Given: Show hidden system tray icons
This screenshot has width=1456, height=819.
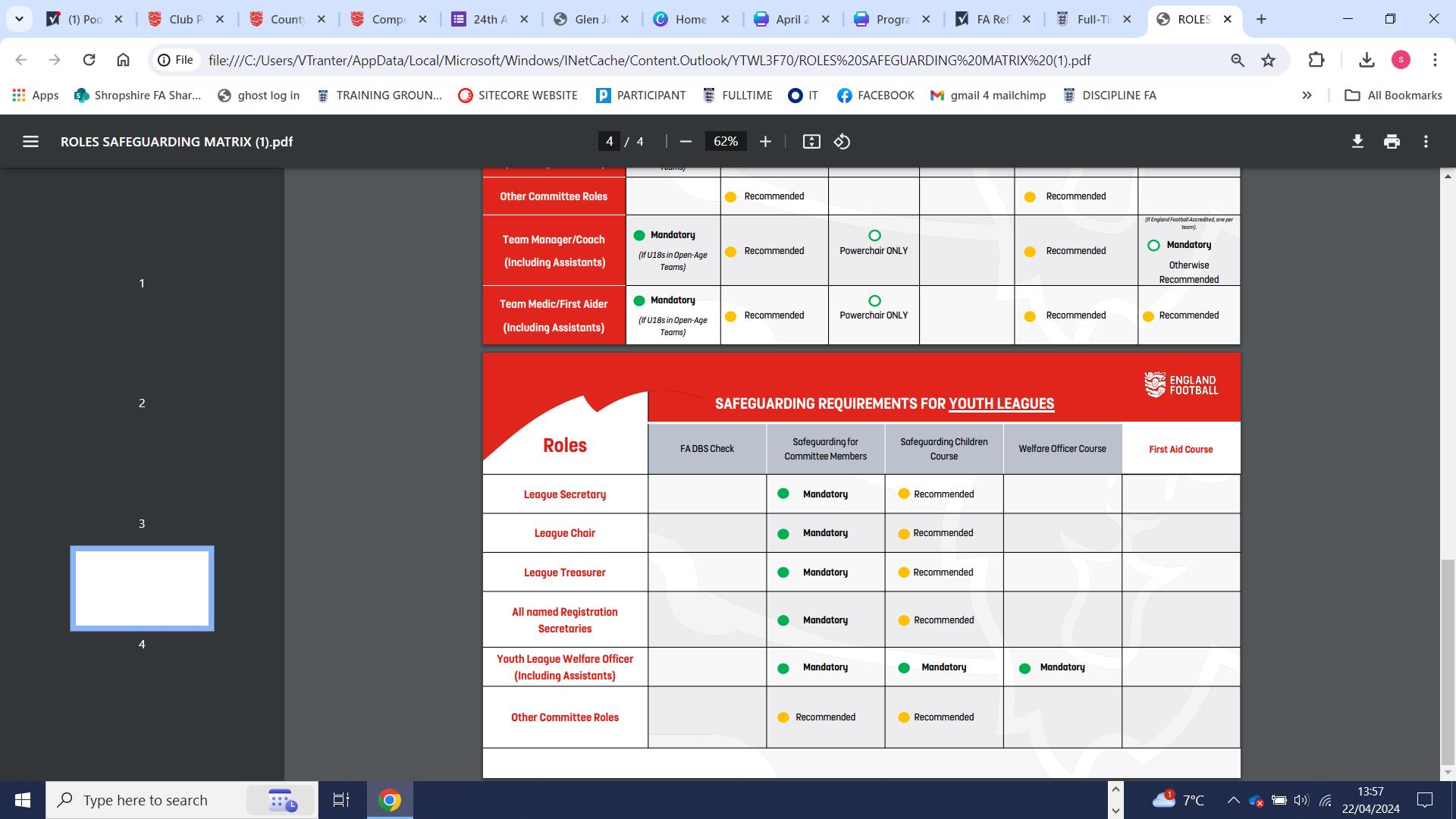Looking at the screenshot, I should pyautogui.click(x=1233, y=800).
